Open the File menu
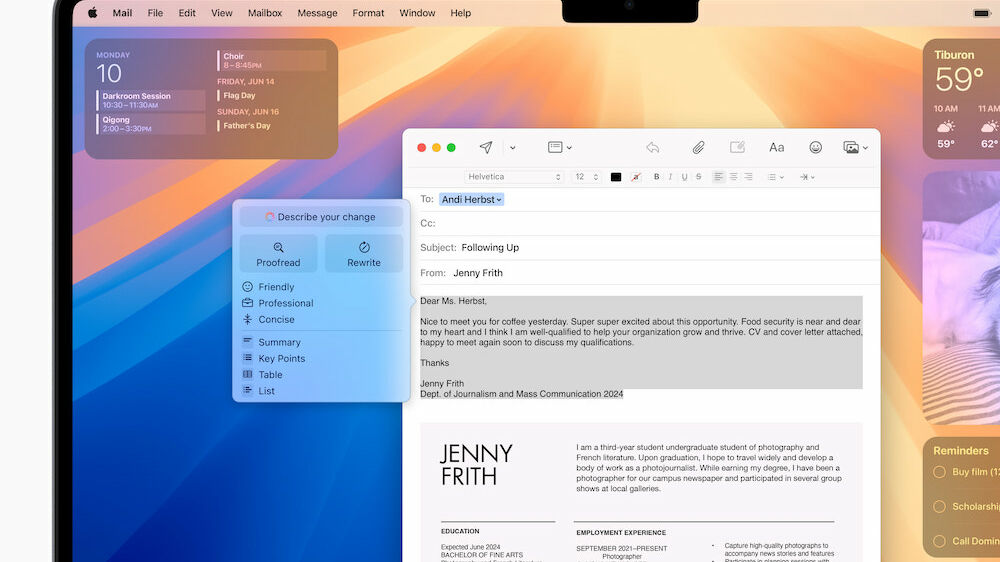This screenshot has width=1000, height=562. (155, 13)
